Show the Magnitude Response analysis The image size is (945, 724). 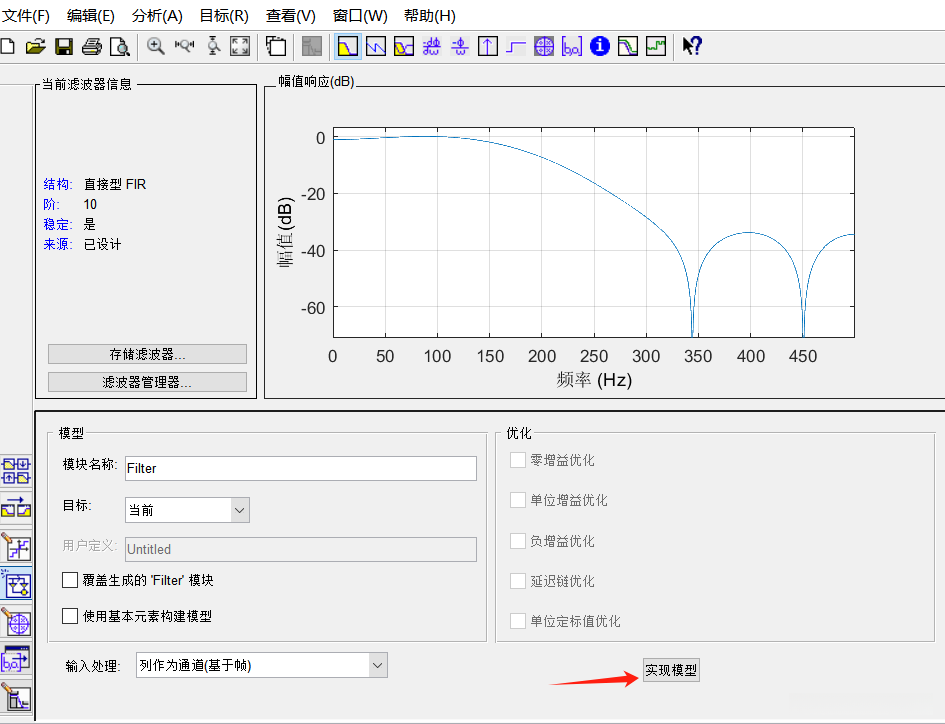point(348,46)
